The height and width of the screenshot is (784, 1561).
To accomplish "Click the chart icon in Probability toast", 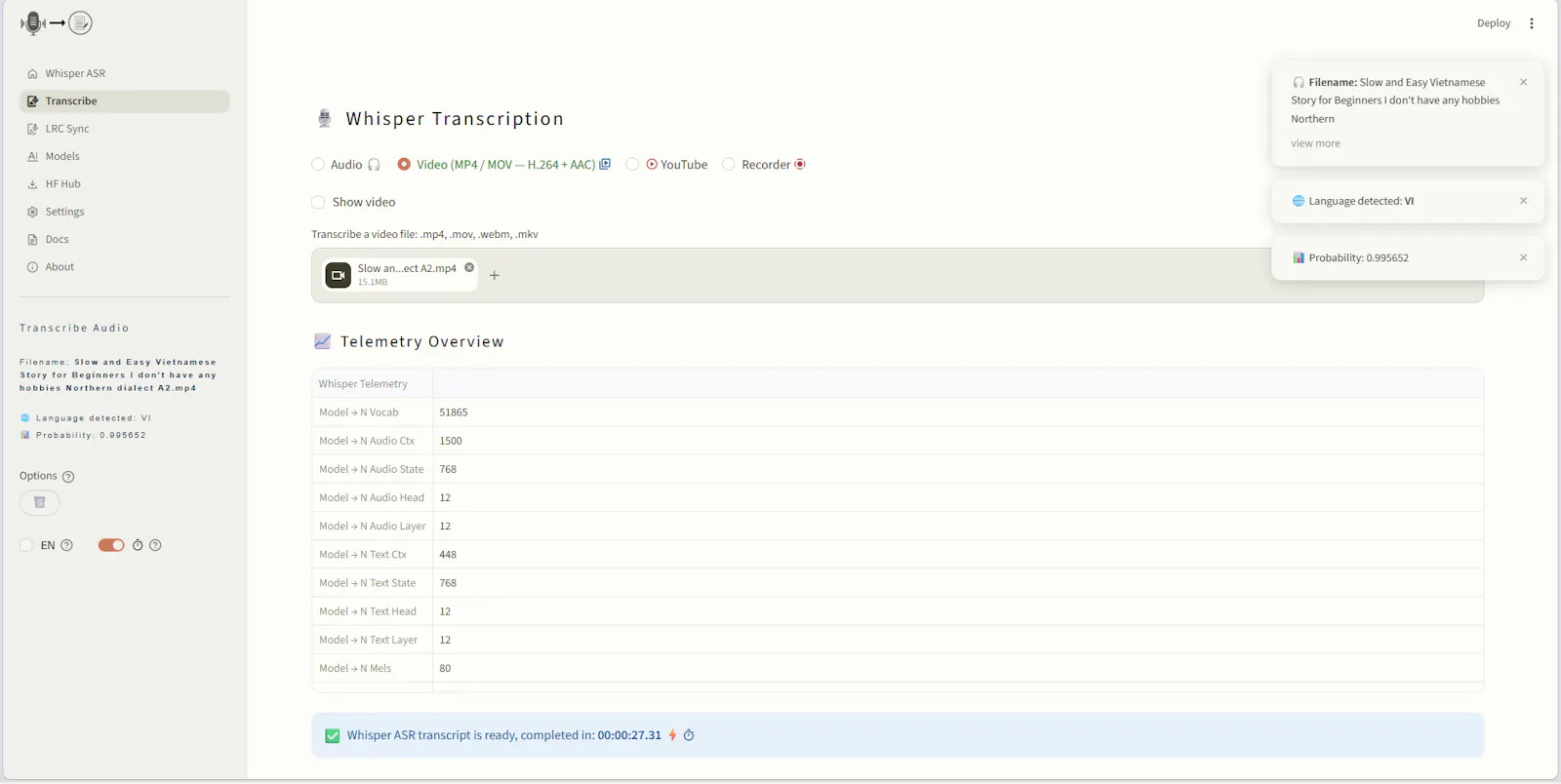I will coord(1299,257).
